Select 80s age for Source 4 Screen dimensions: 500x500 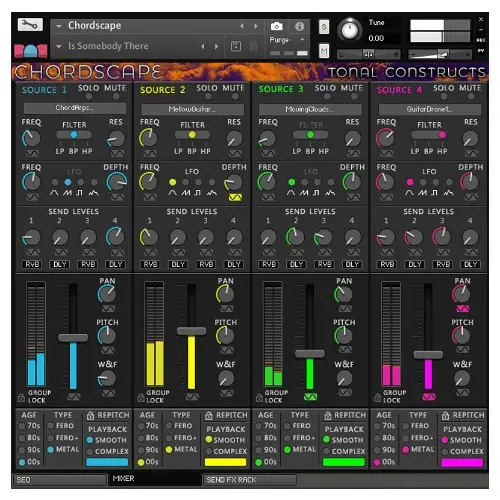pos(377,438)
